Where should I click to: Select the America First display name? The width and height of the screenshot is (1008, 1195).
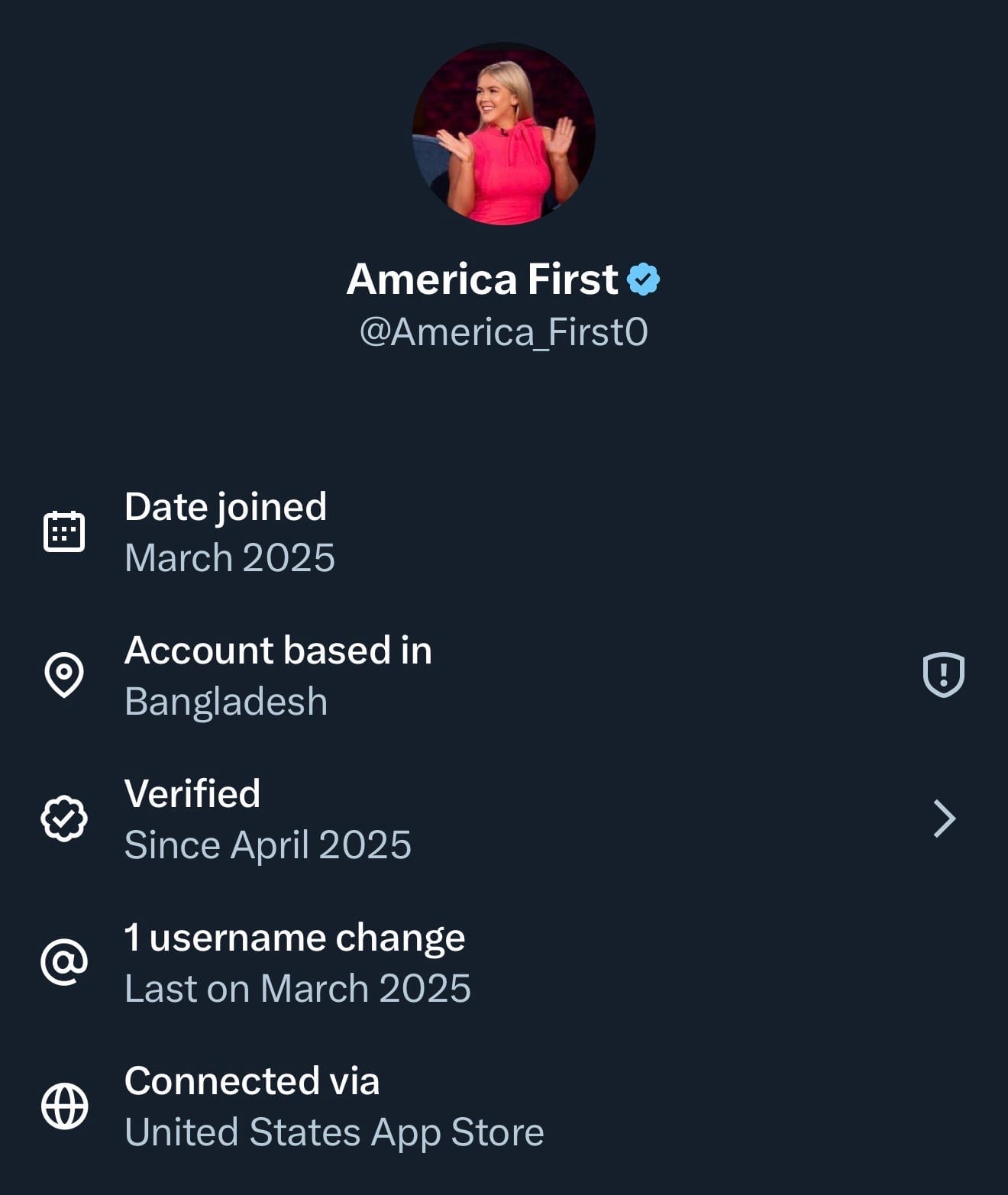coord(483,279)
